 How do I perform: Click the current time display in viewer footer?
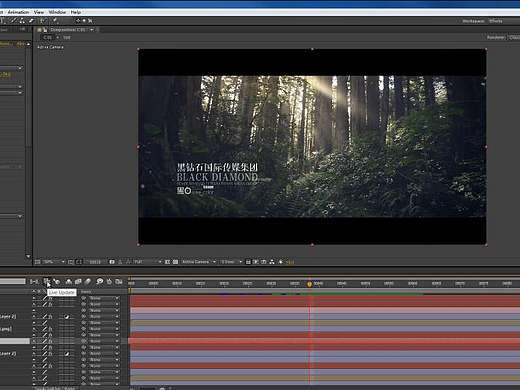(x=95, y=262)
